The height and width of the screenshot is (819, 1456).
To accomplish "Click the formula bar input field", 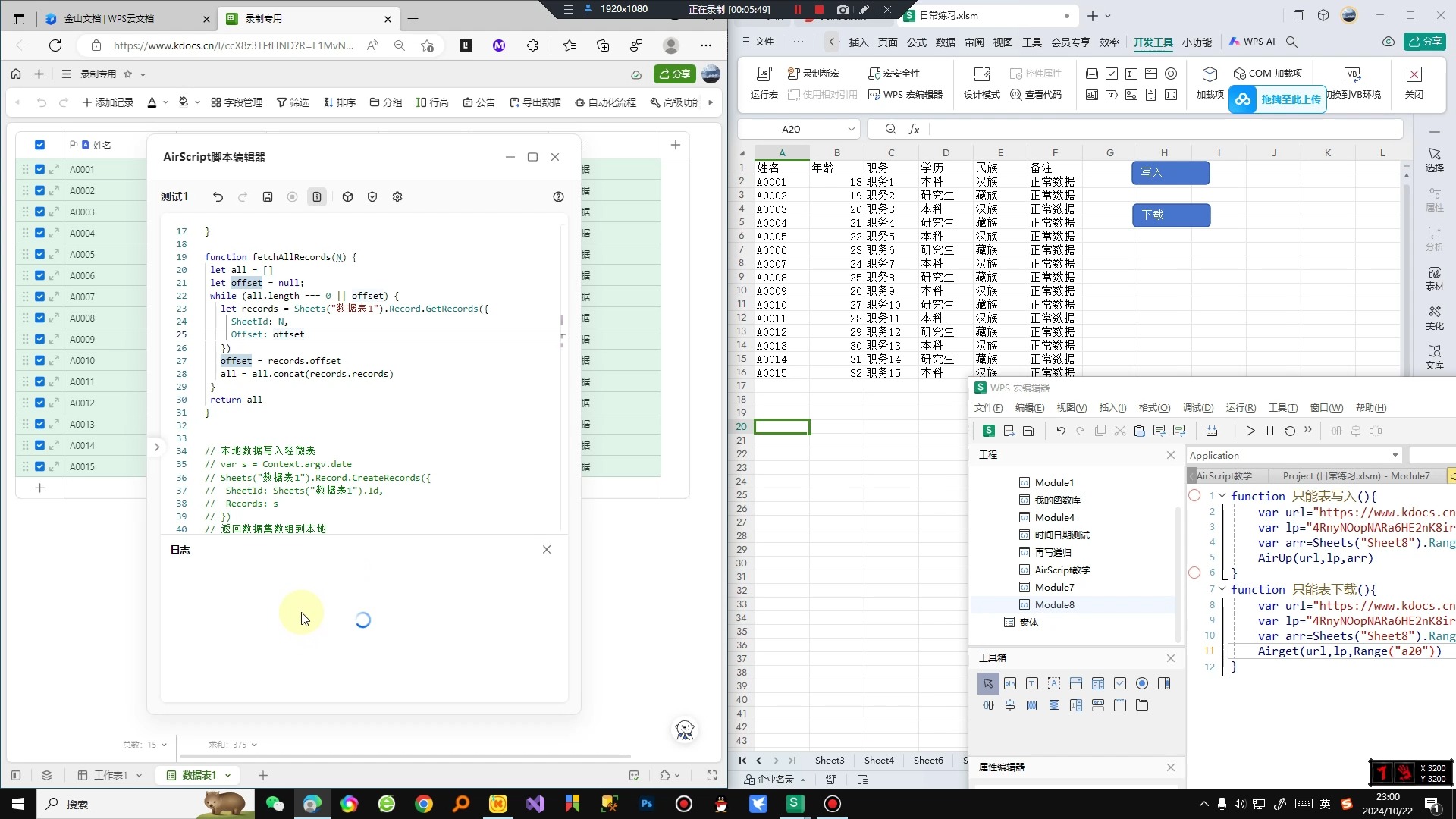I will point(1164,130).
